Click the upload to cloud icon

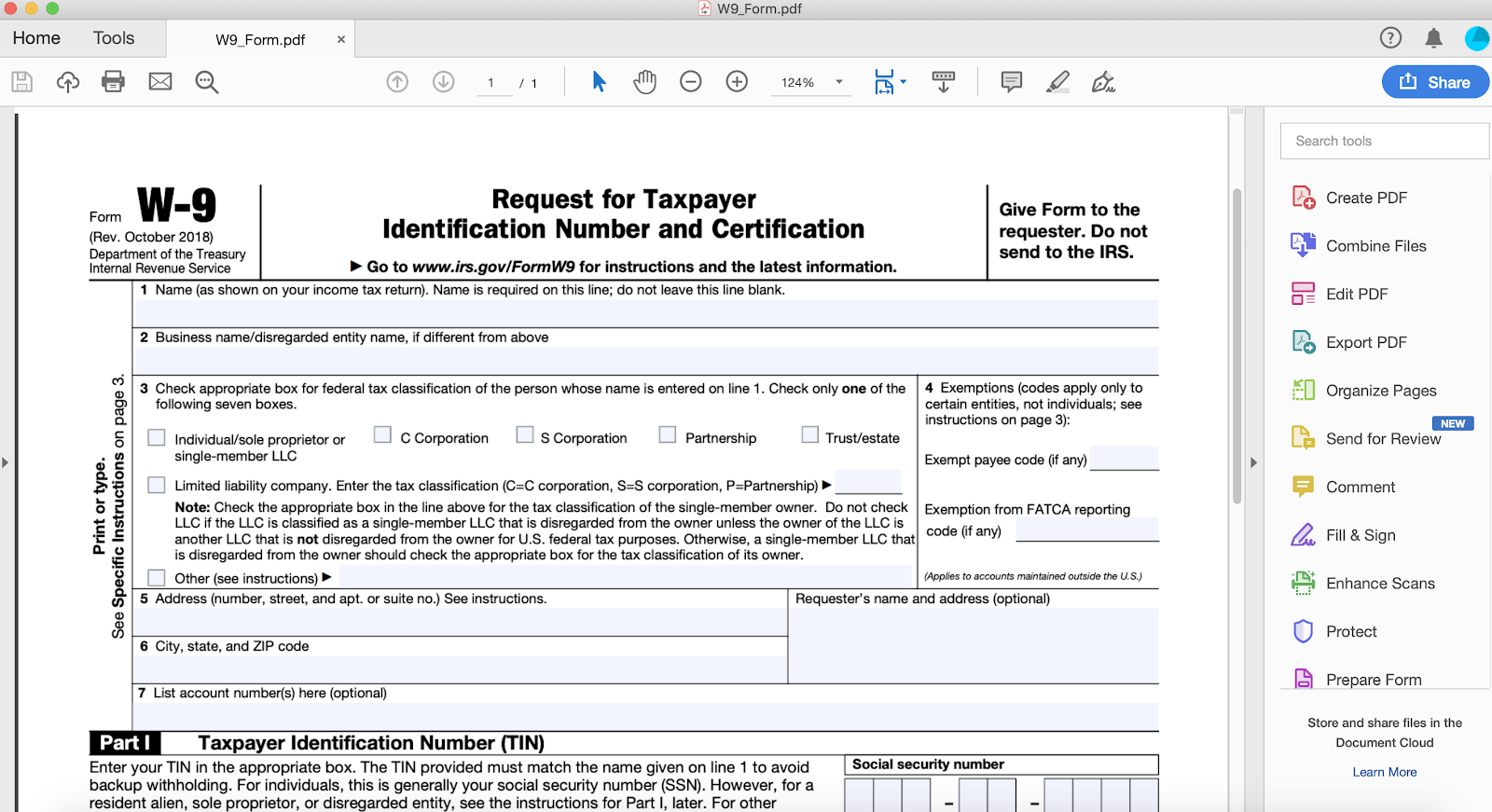click(68, 82)
